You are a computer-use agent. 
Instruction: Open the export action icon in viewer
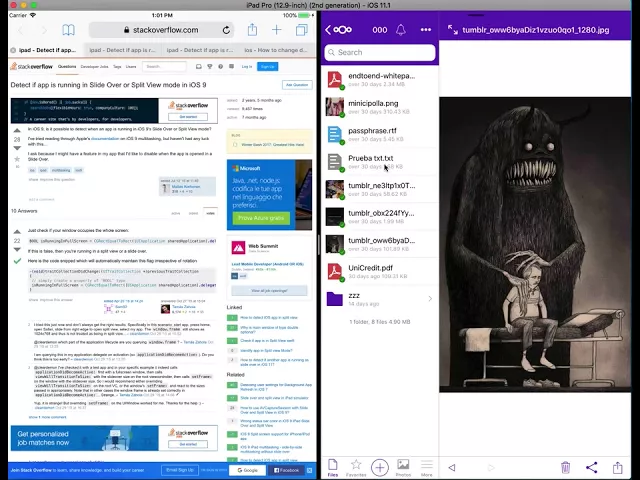tap(618, 467)
